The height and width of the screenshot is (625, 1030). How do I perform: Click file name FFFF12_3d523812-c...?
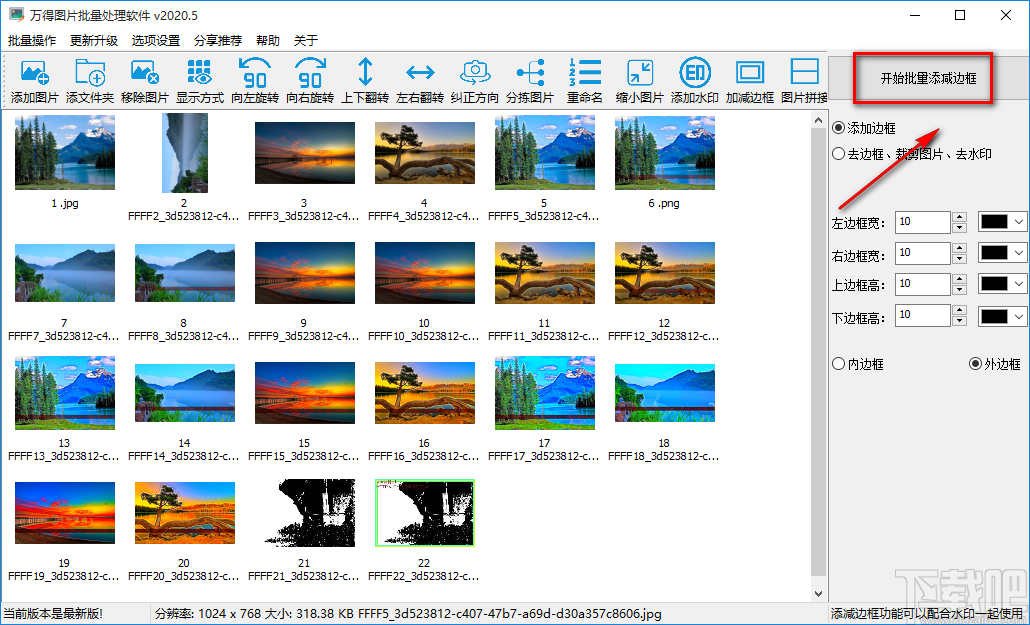coord(664,336)
